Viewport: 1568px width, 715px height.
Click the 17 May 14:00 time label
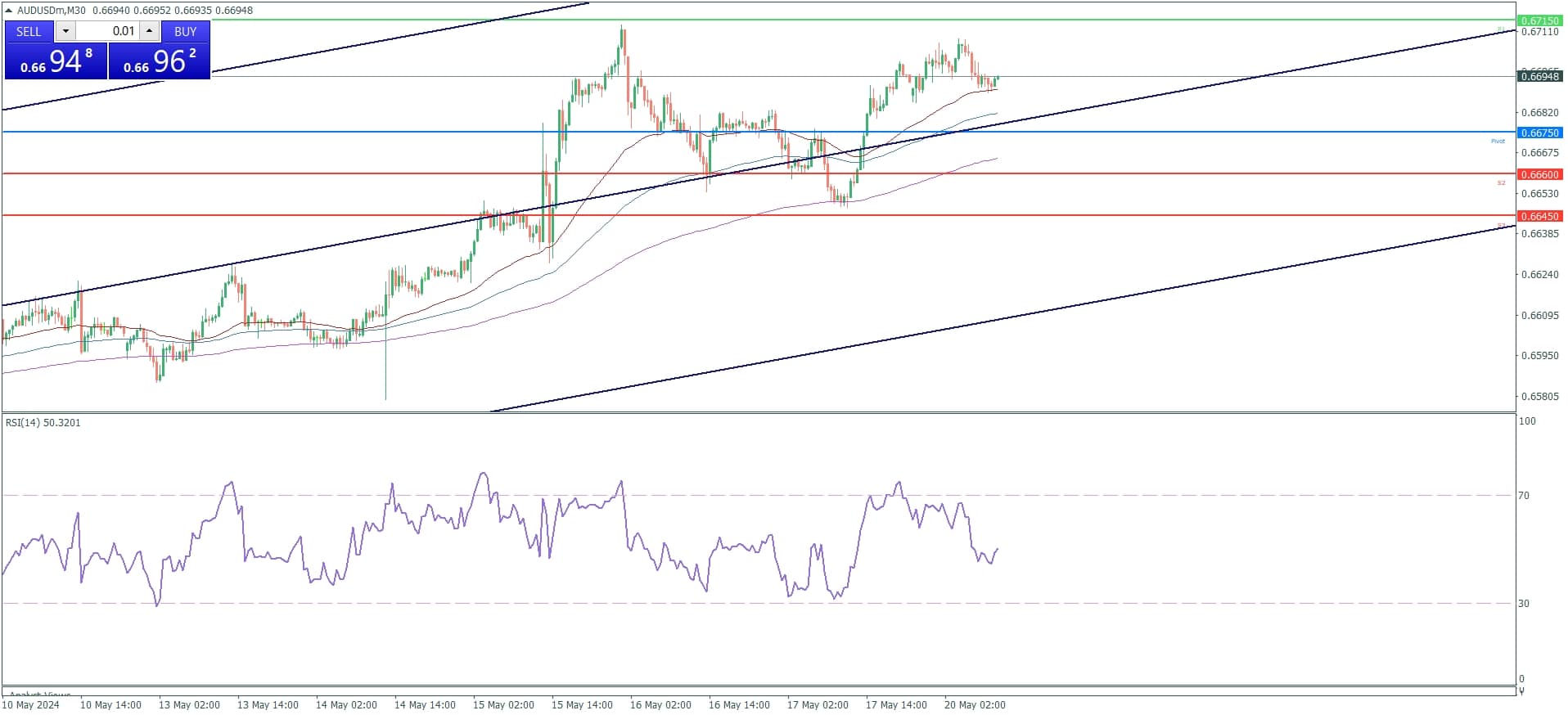coord(896,705)
